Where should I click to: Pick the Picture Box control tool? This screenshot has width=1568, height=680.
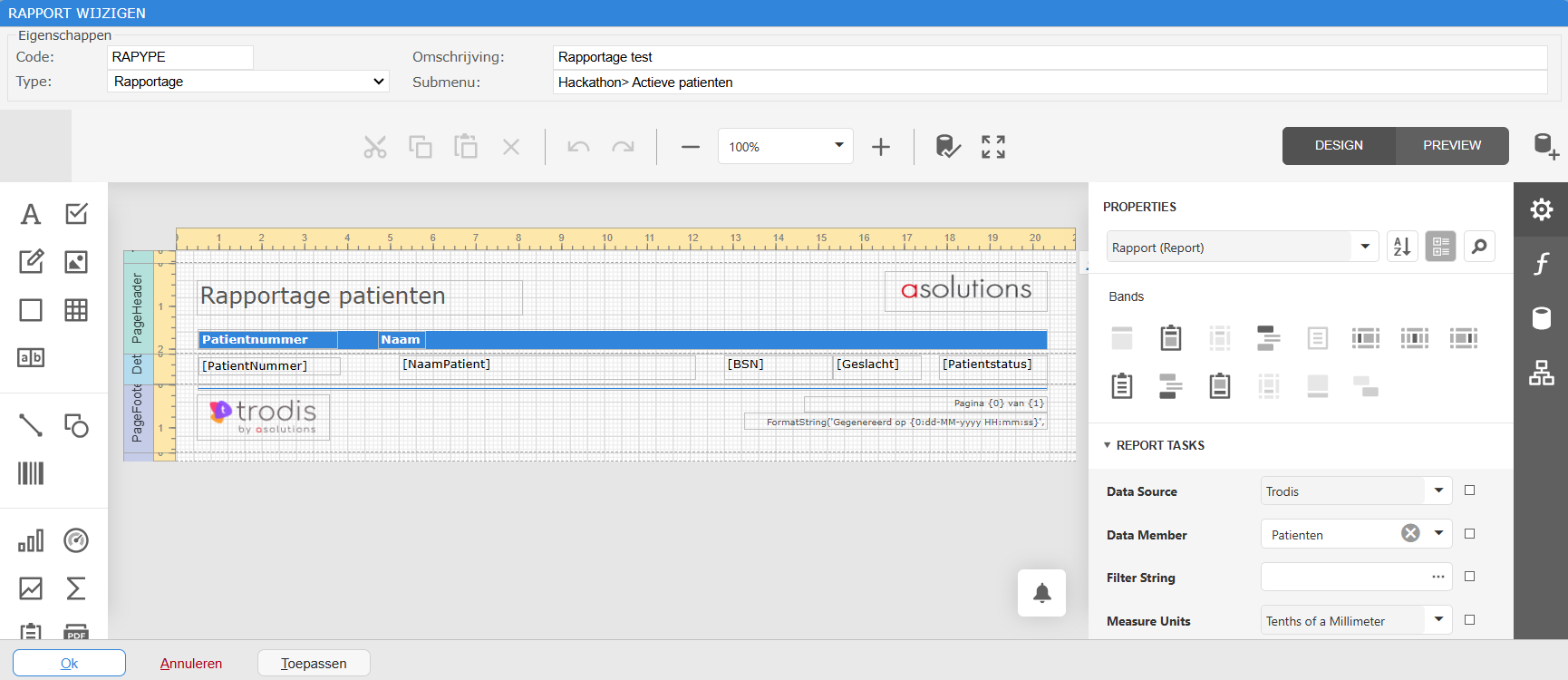click(76, 262)
